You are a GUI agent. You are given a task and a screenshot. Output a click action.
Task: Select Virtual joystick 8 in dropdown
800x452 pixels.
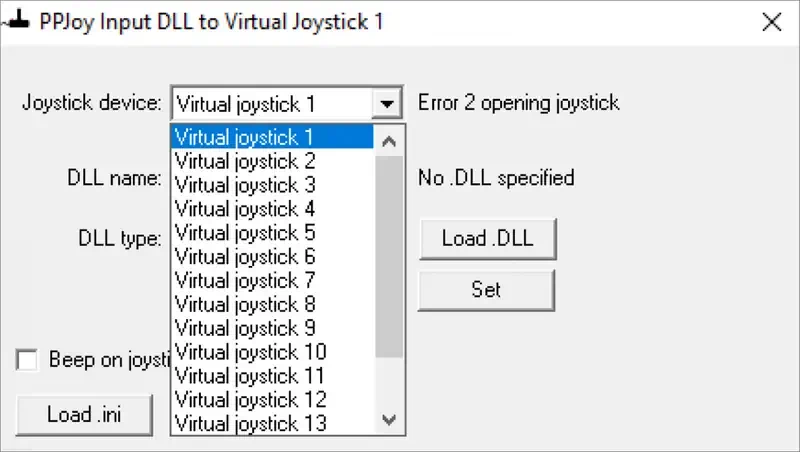pos(245,304)
